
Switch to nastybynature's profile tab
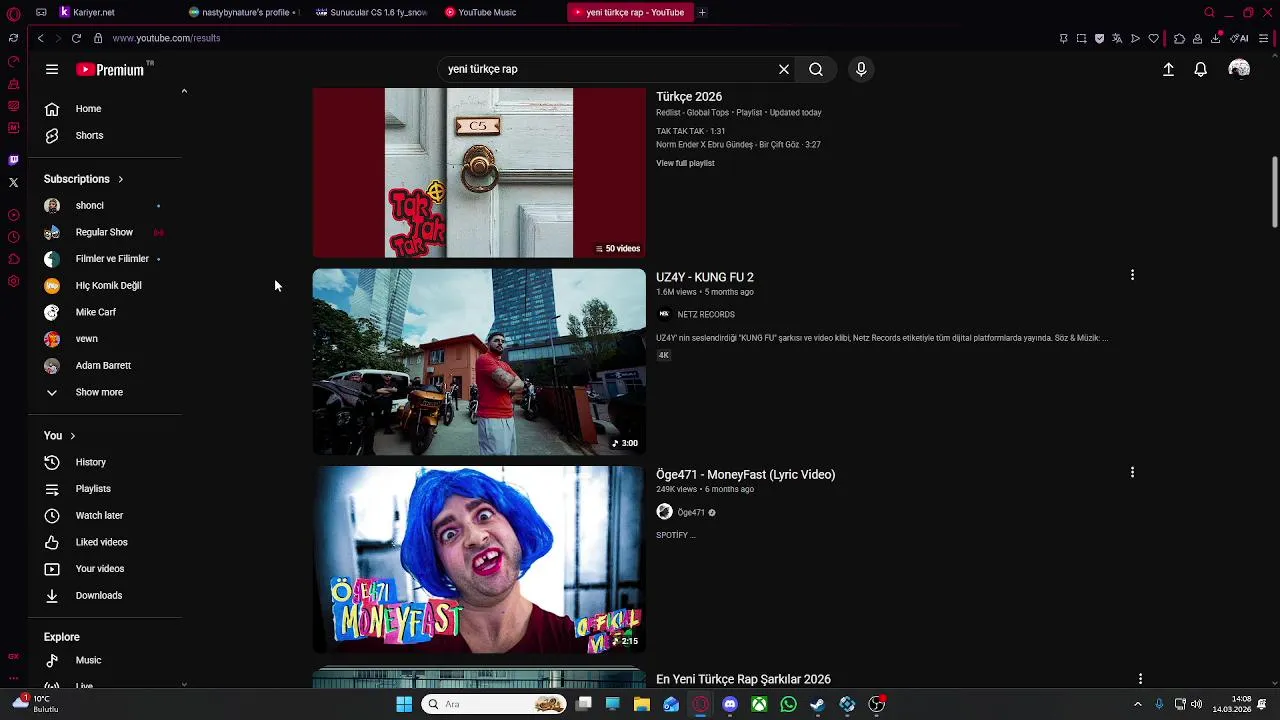[x=244, y=12]
